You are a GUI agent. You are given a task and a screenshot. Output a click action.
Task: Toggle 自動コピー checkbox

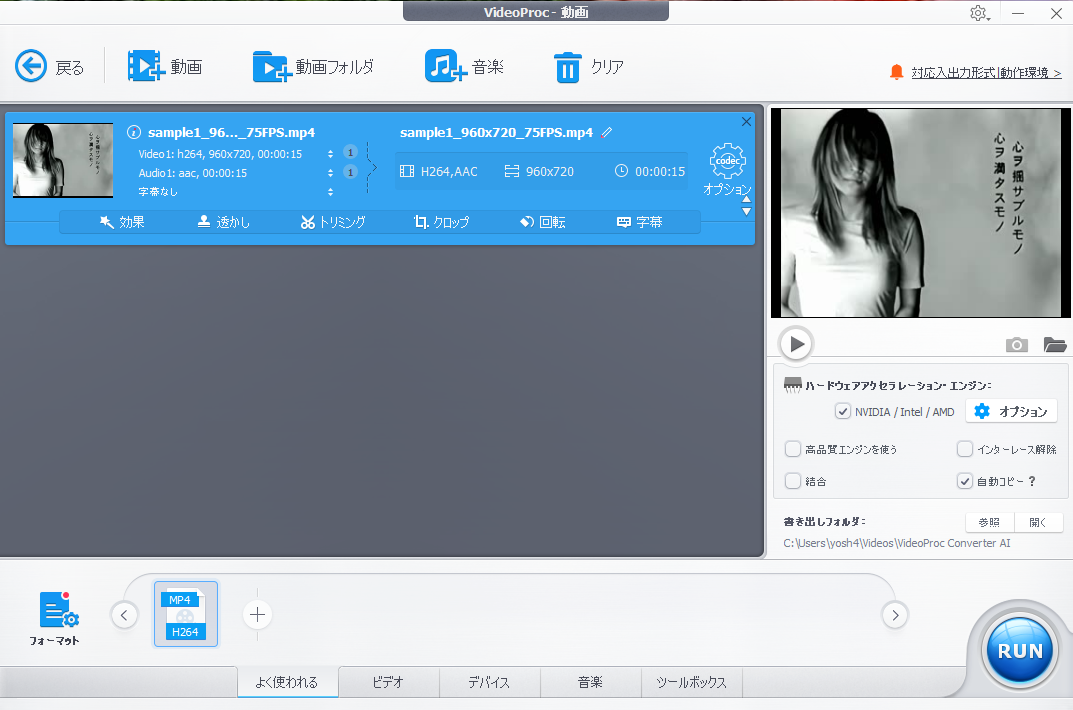[964, 481]
